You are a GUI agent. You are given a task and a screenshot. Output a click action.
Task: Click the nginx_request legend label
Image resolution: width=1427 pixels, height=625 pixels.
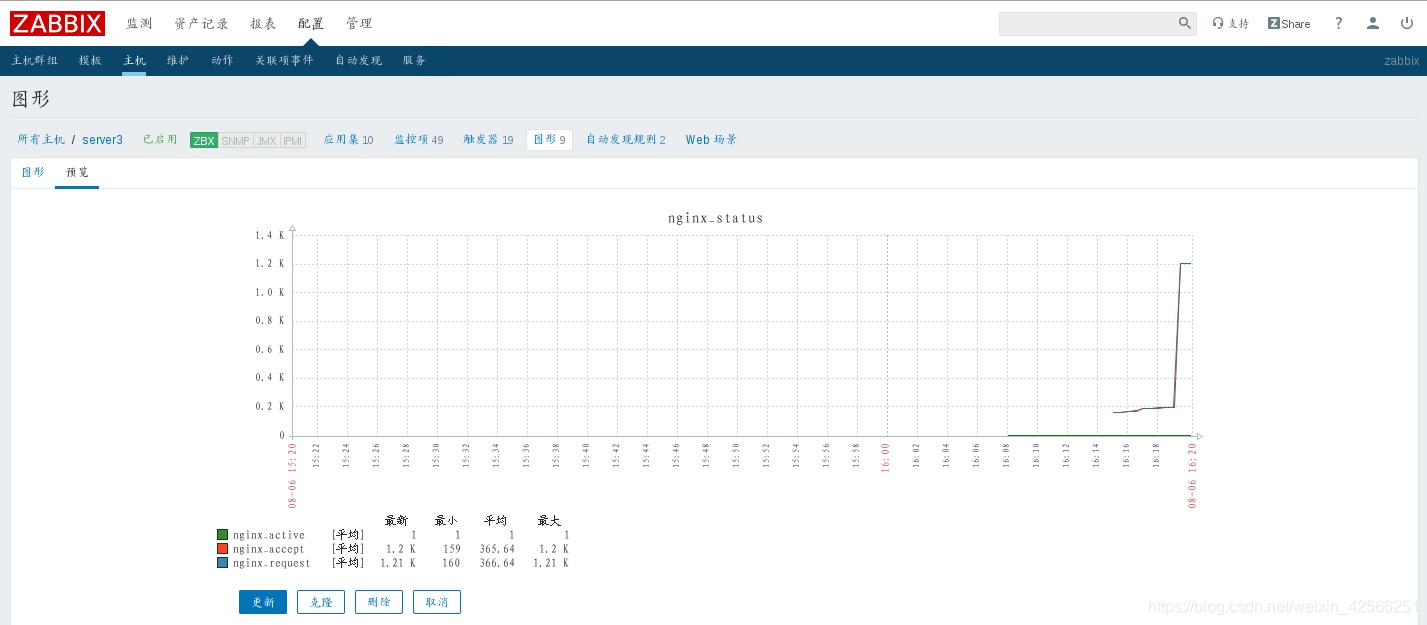click(272, 563)
